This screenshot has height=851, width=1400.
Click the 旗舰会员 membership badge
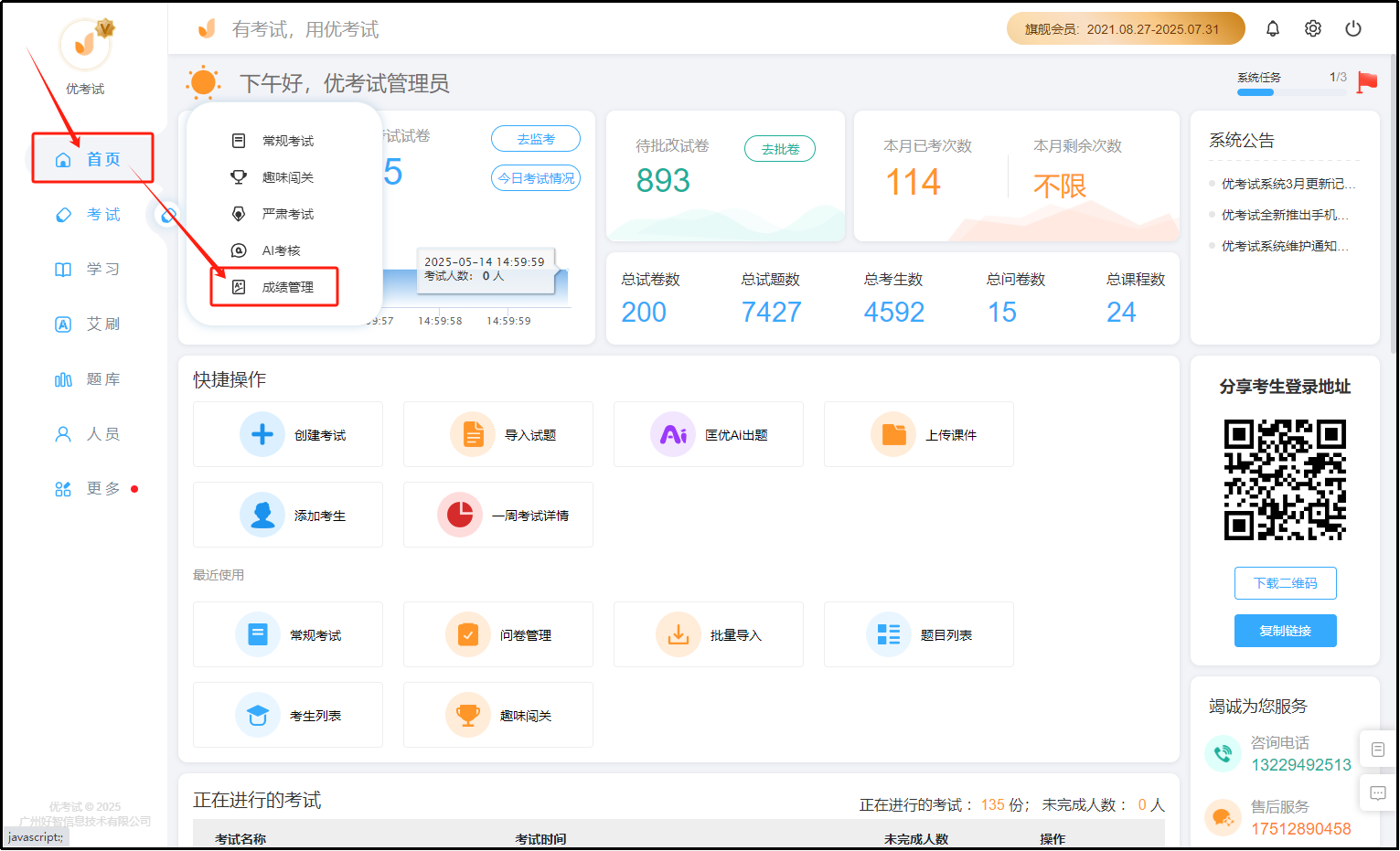click(1126, 28)
